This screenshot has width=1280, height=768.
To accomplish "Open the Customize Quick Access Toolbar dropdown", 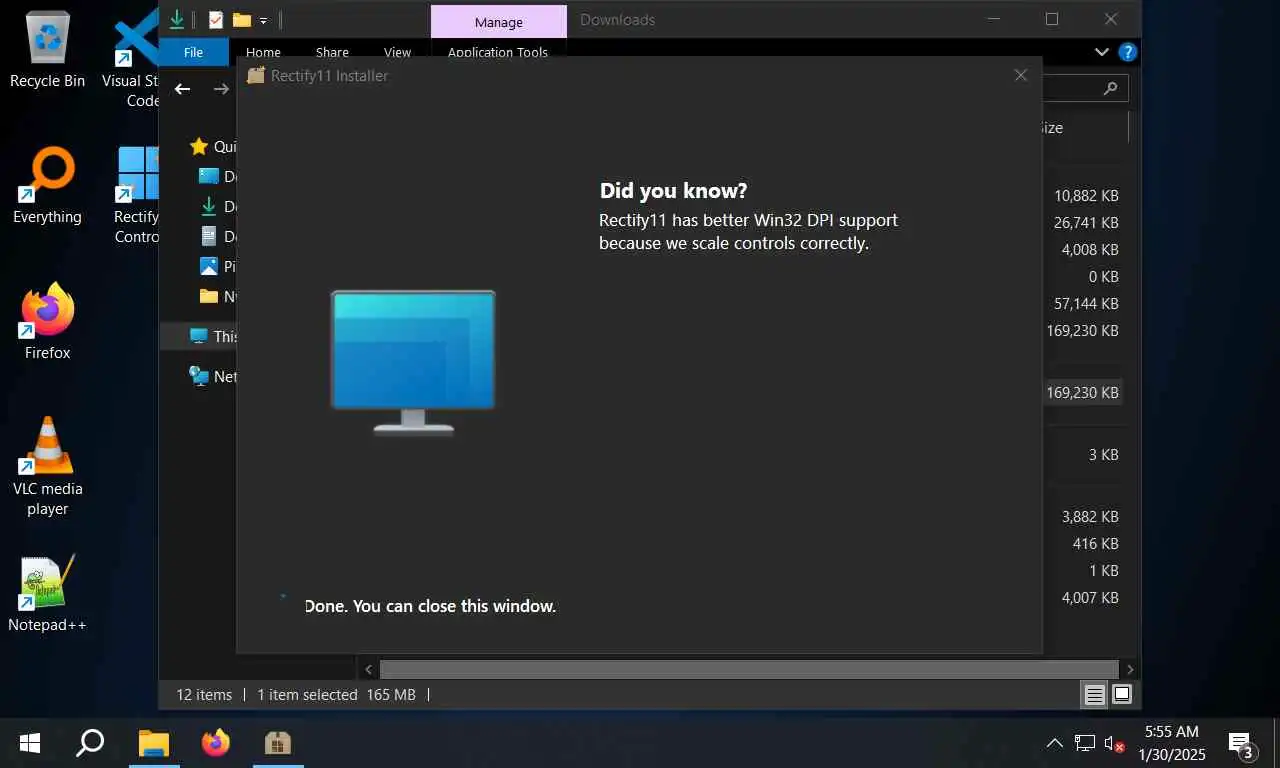I will pyautogui.click(x=264, y=20).
